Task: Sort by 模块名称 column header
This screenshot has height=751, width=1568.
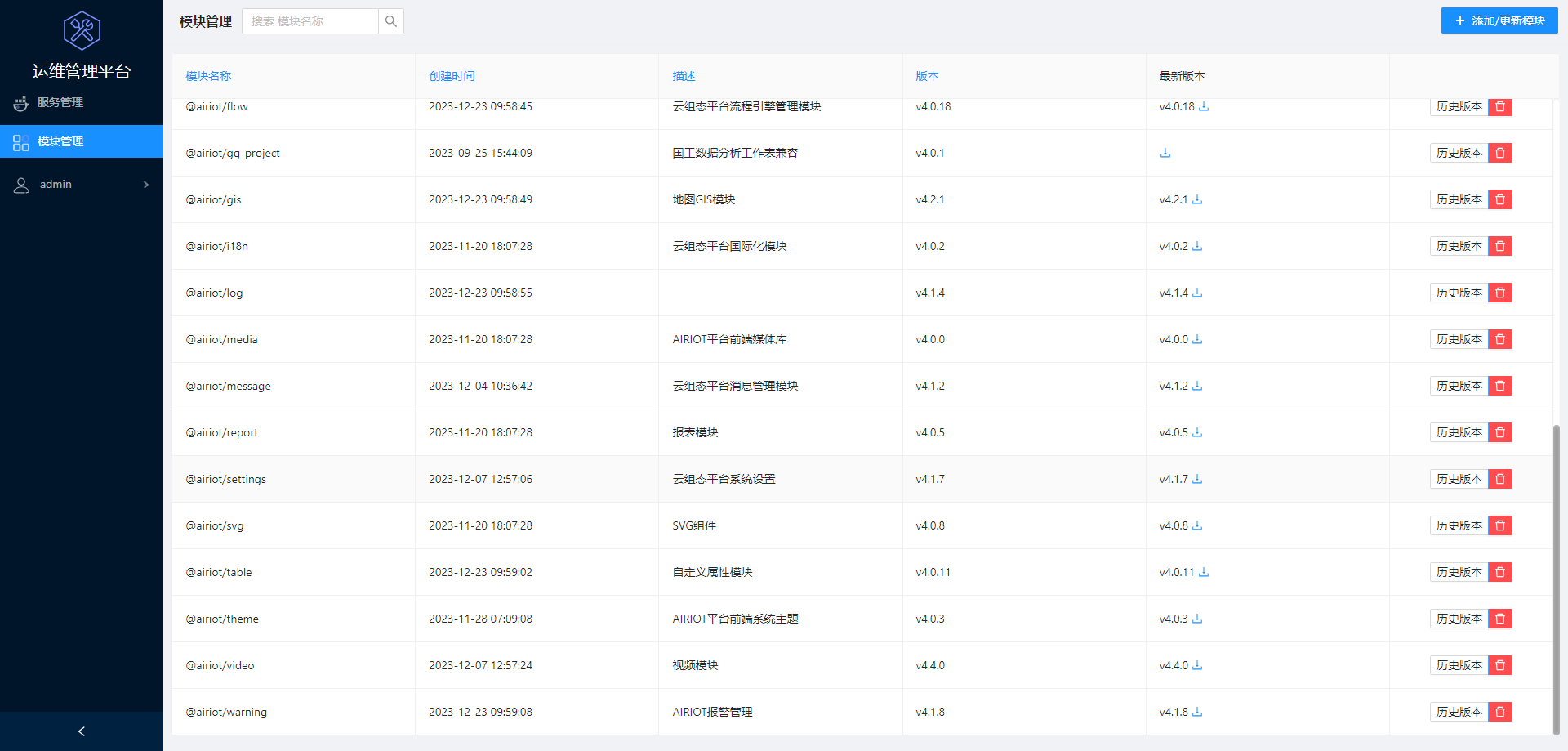Action: (x=208, y=76)
